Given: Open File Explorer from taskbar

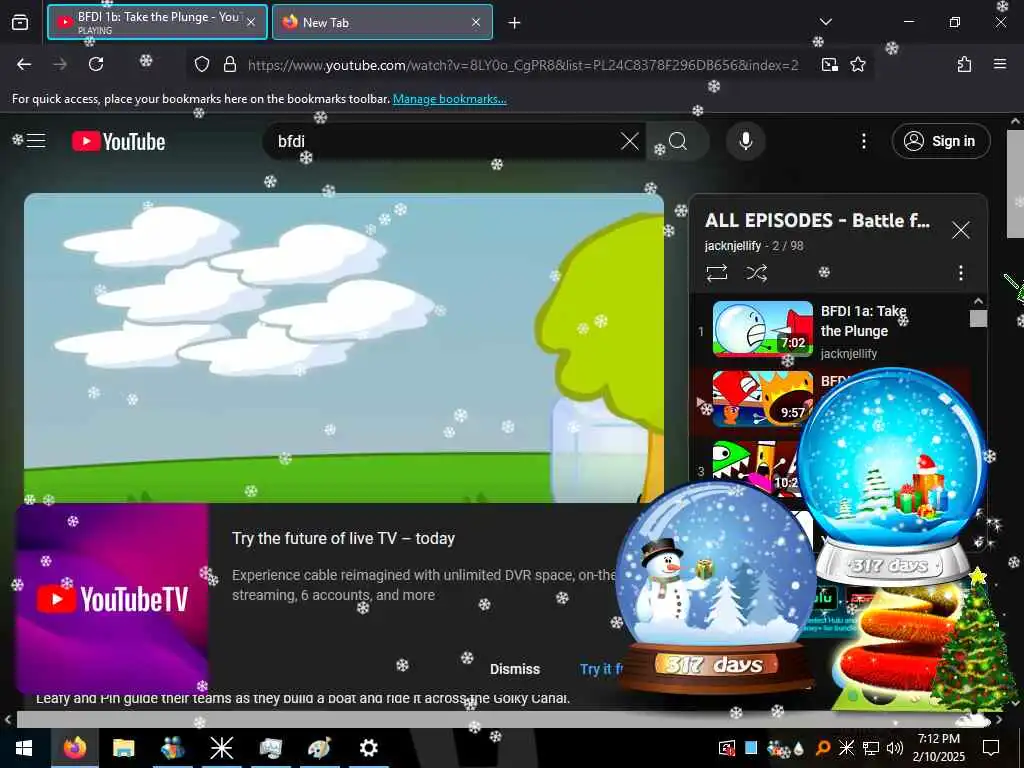Looking at the screenshot, I should (x=123, y=747).
